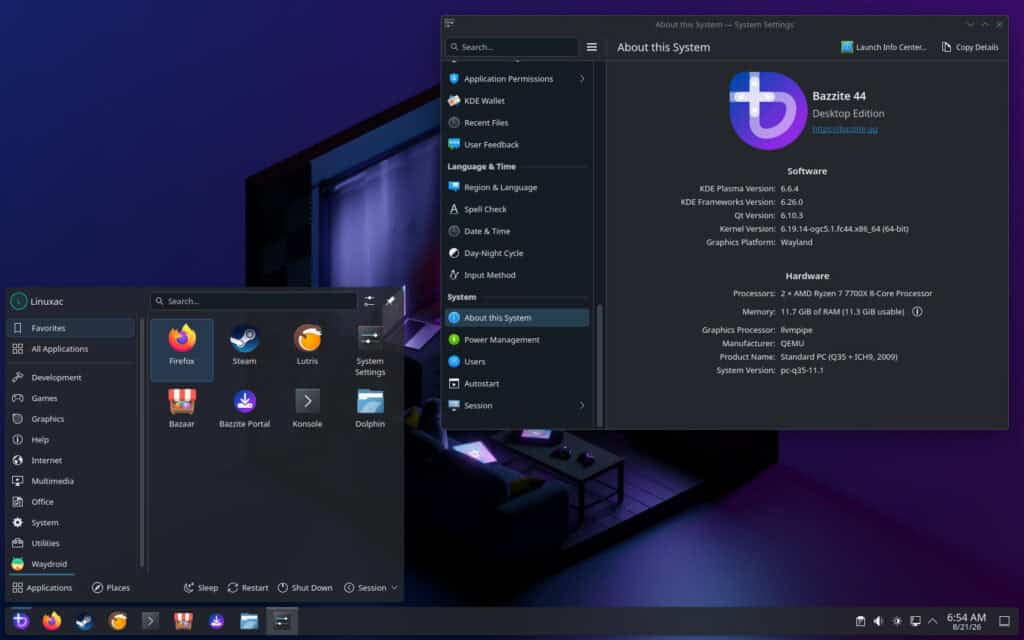Click the Restart button
Screen dimensions: 1024x640
248,588
